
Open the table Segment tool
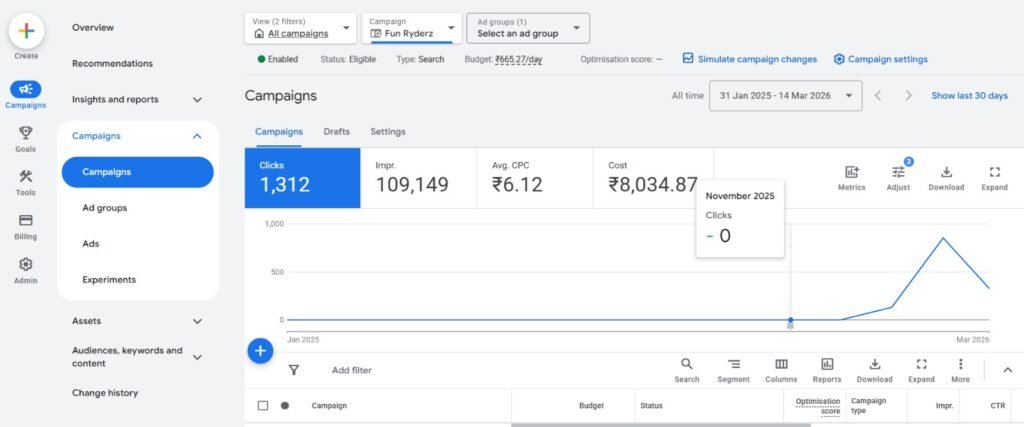733,370
